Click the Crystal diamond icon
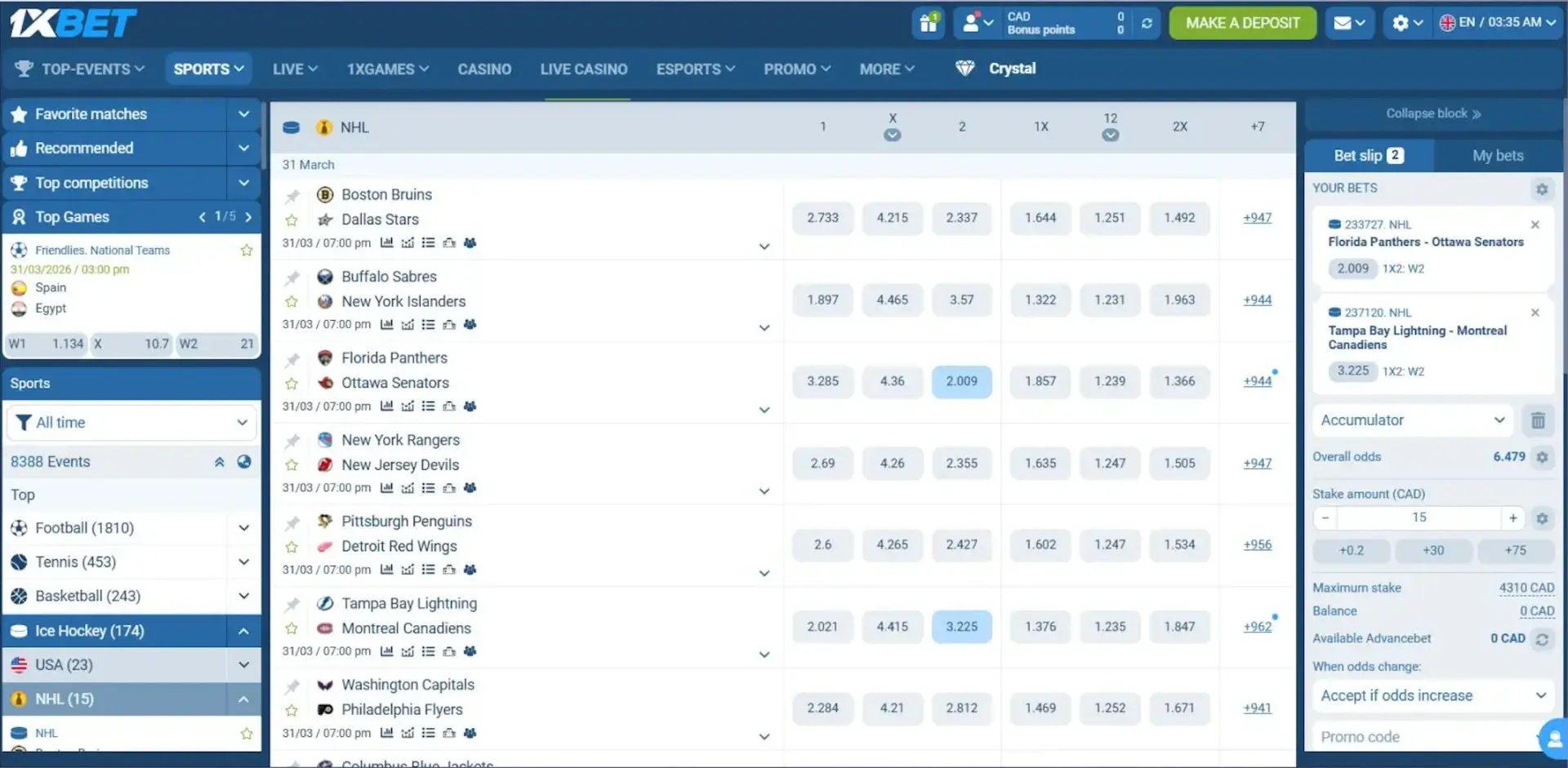The image size is (1568, 768). (964, 69)
